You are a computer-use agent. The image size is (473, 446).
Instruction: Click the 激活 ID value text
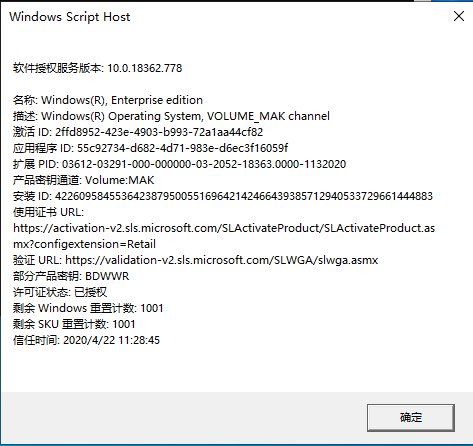point(159,132)
